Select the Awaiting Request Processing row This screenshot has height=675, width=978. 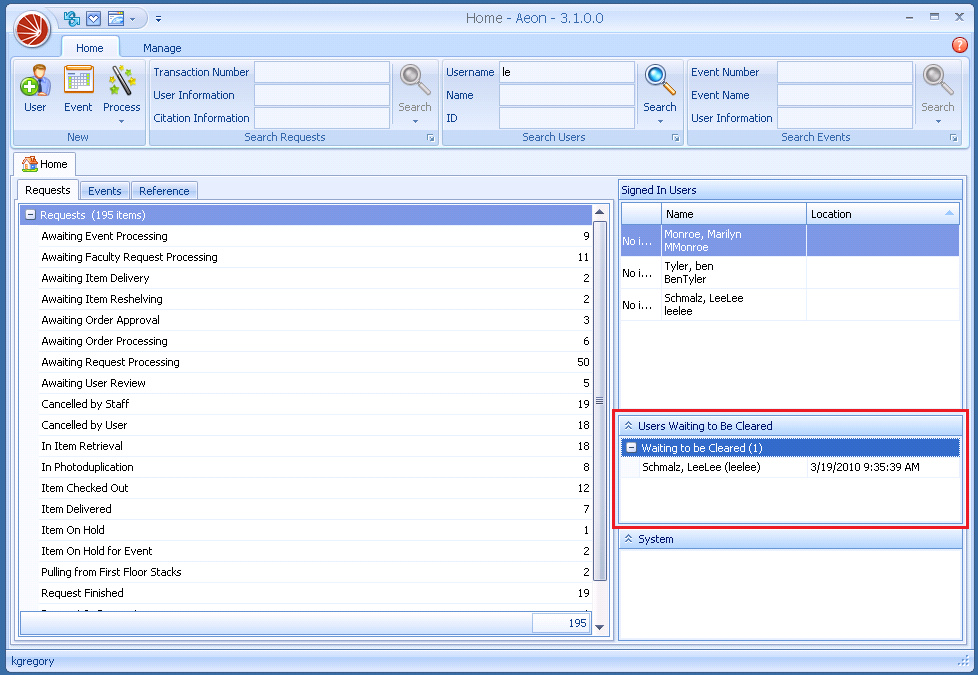tap(110, 362)
